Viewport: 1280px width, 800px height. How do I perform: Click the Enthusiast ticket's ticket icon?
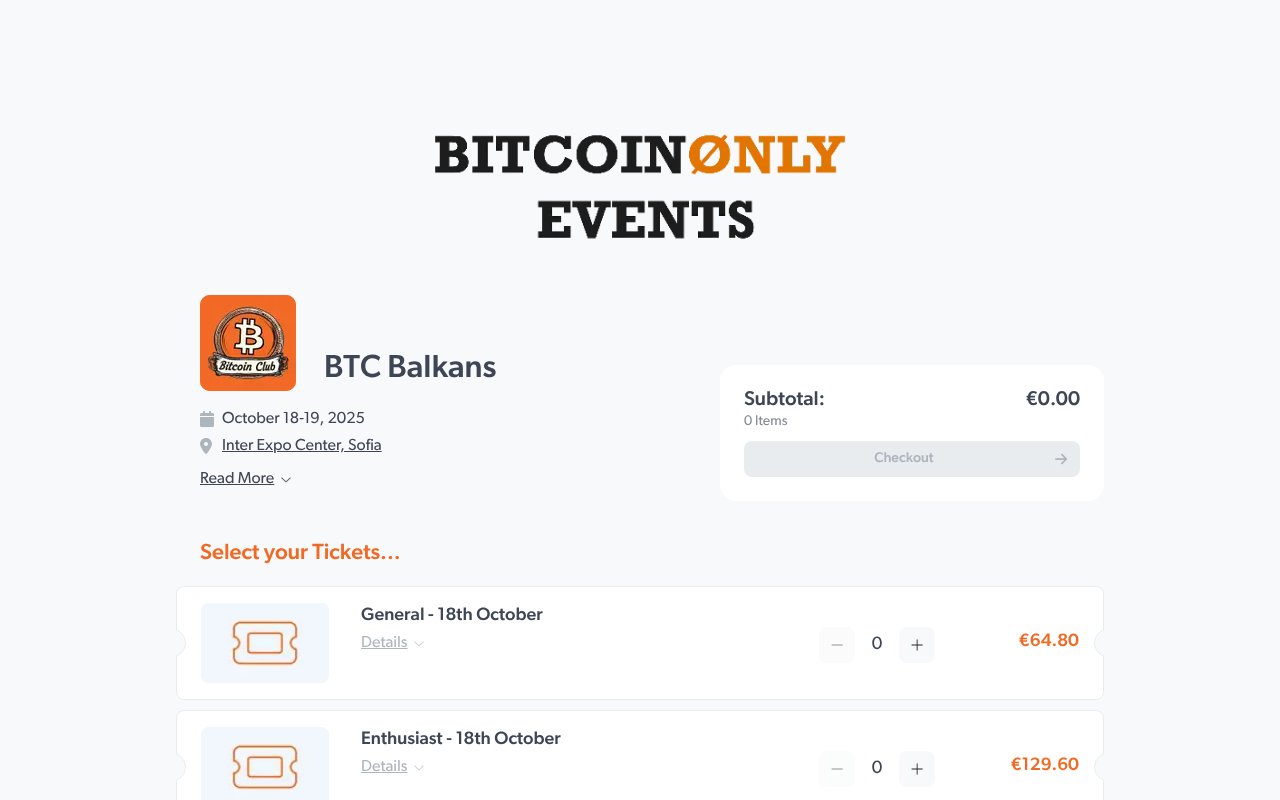click(x=264, y=766)
